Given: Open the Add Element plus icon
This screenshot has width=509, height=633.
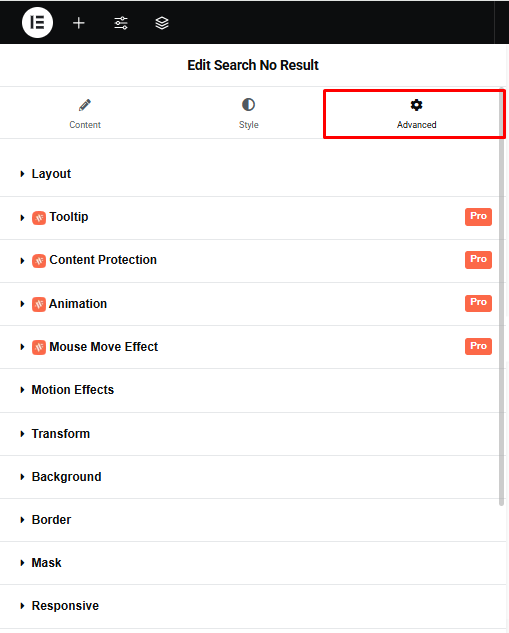Looking at the screenshot, I should coord(79,23).
